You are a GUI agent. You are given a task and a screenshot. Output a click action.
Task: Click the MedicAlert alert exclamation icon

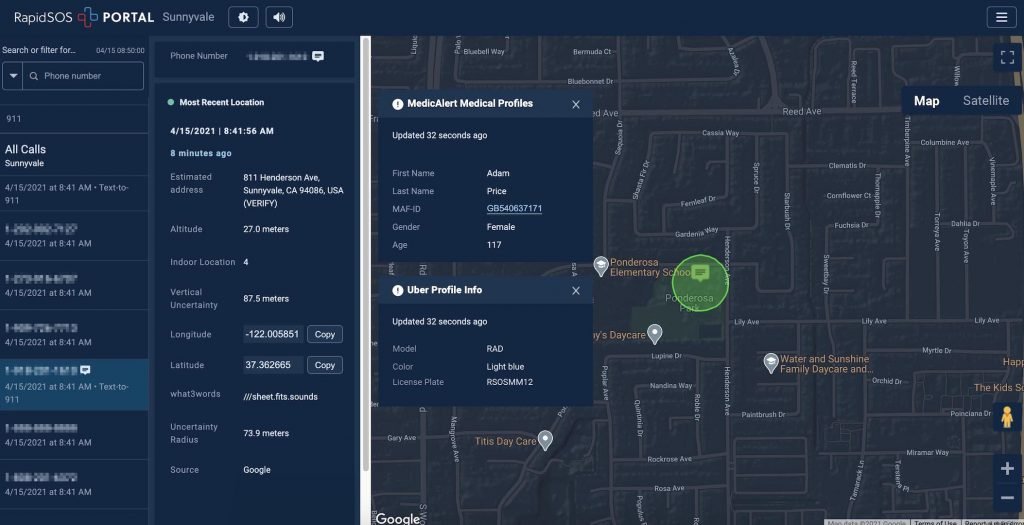click(x=397, y=104)
